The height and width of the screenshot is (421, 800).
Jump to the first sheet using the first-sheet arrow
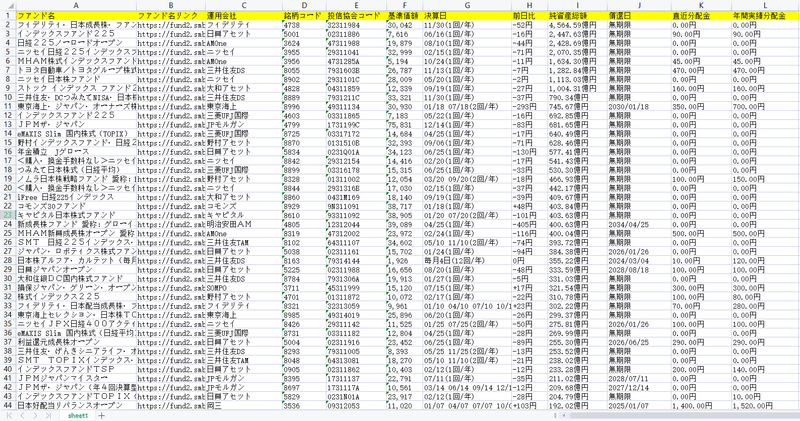point(8,416)
